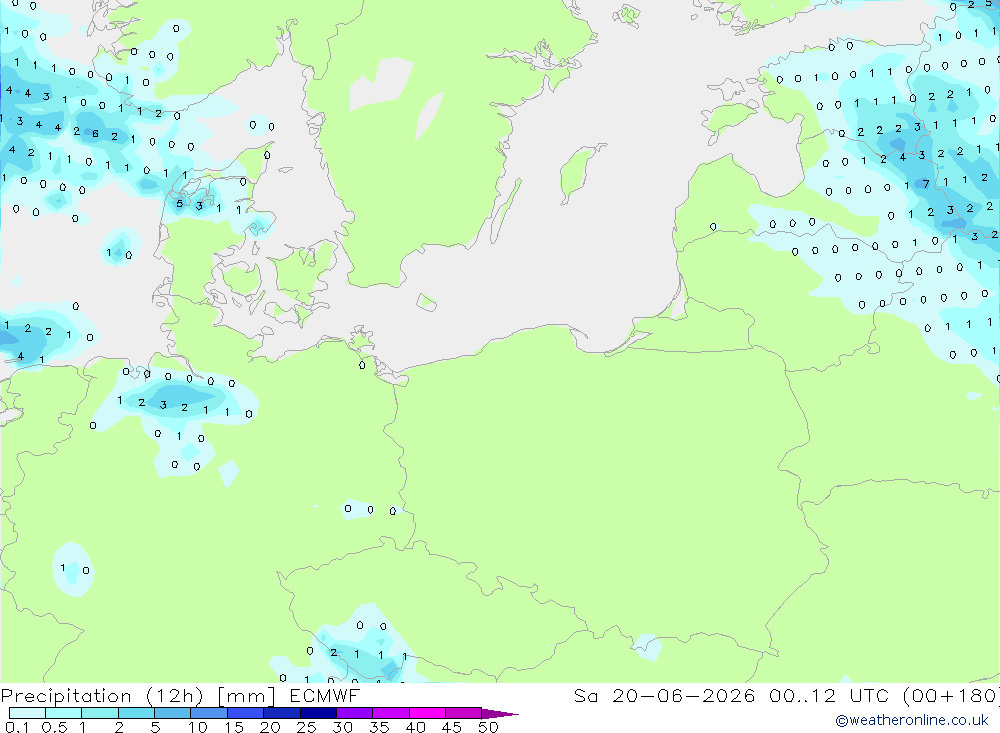Select the 10–15 mm legend color segment

coord(209,713)
